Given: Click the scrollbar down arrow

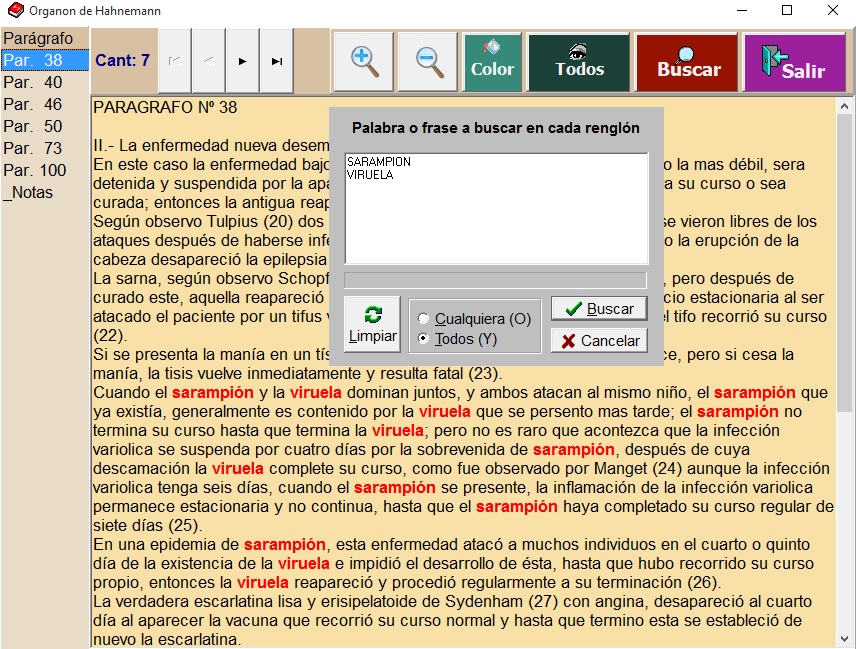Looking at the screenshot, I should 845,639.
